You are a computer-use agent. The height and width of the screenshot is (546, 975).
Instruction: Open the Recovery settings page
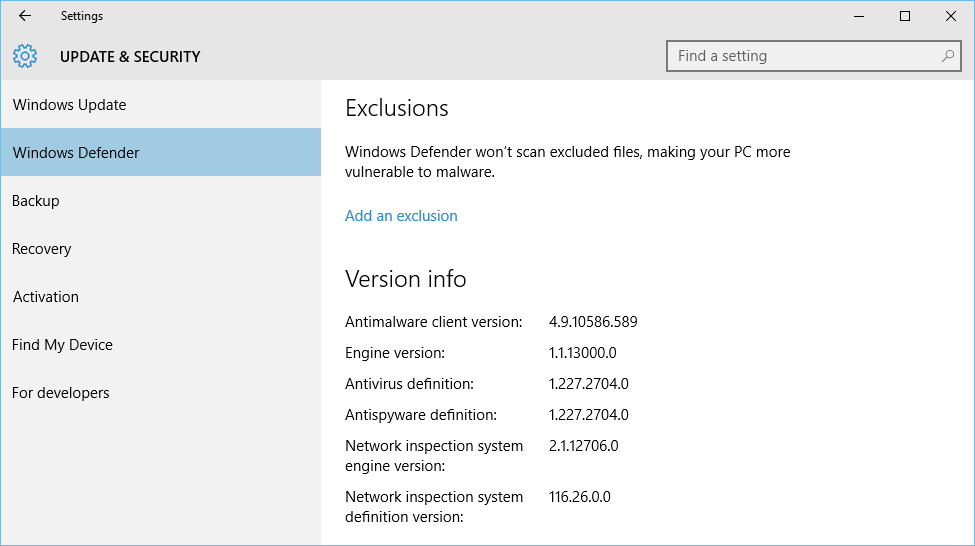click(42, 249)
